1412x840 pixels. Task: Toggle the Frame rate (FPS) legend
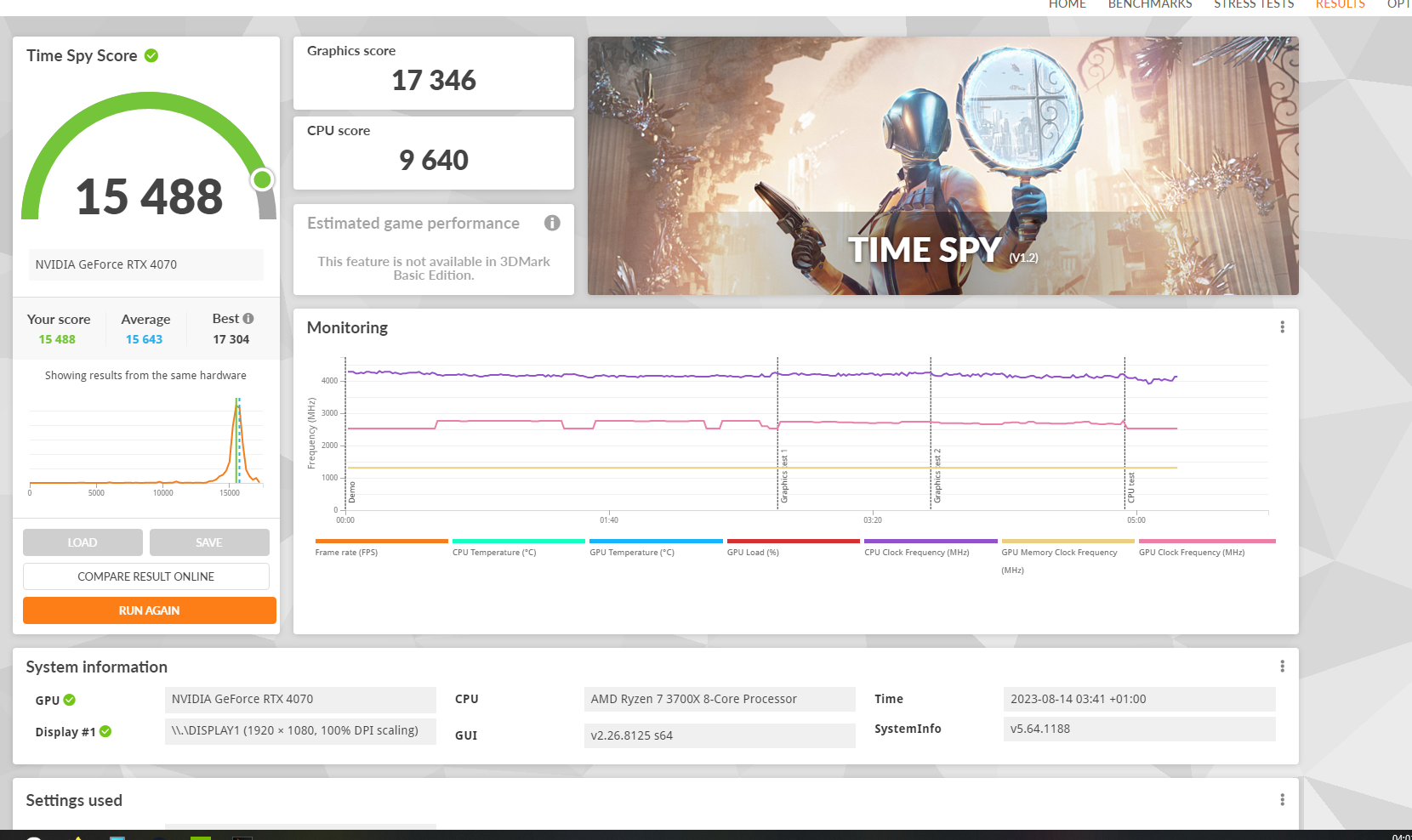[x=381, y=548]
